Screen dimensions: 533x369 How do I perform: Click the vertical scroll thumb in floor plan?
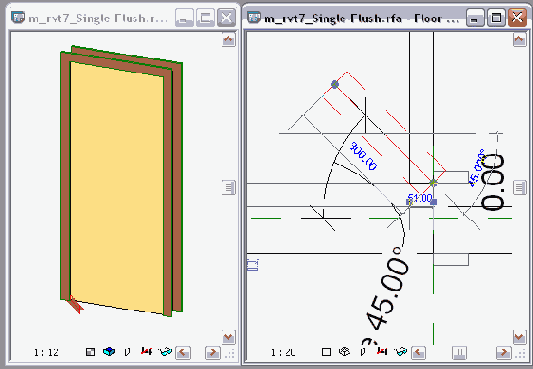click(520, 188)
